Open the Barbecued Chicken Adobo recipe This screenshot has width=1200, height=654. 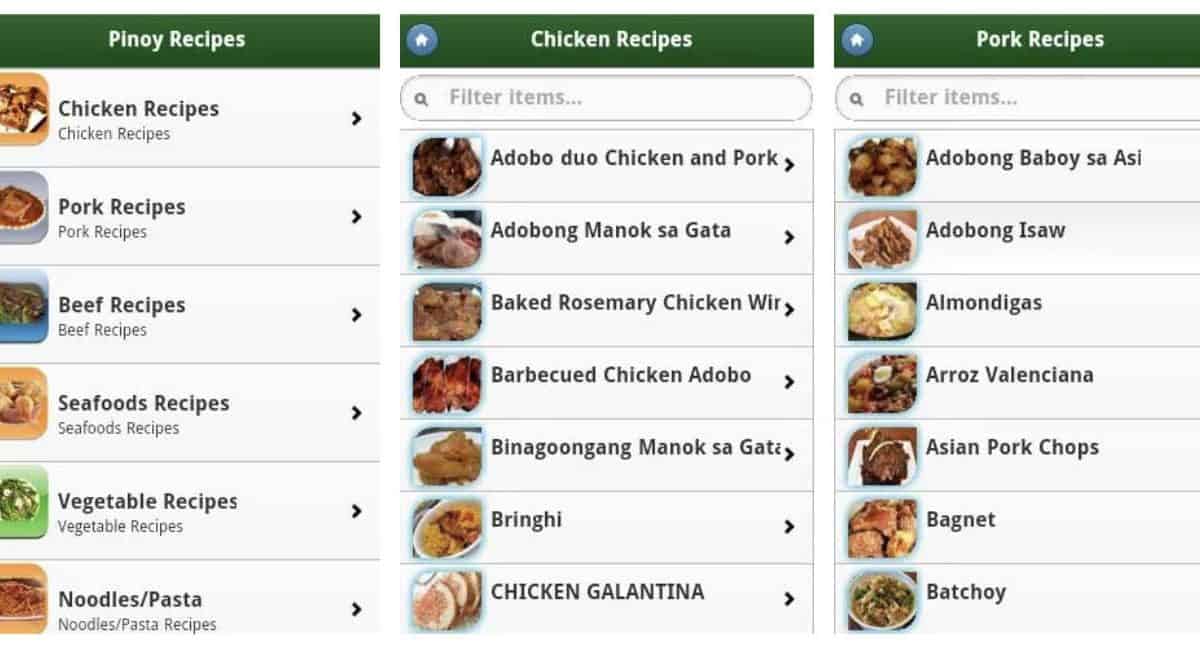click(x=620, y=375)
